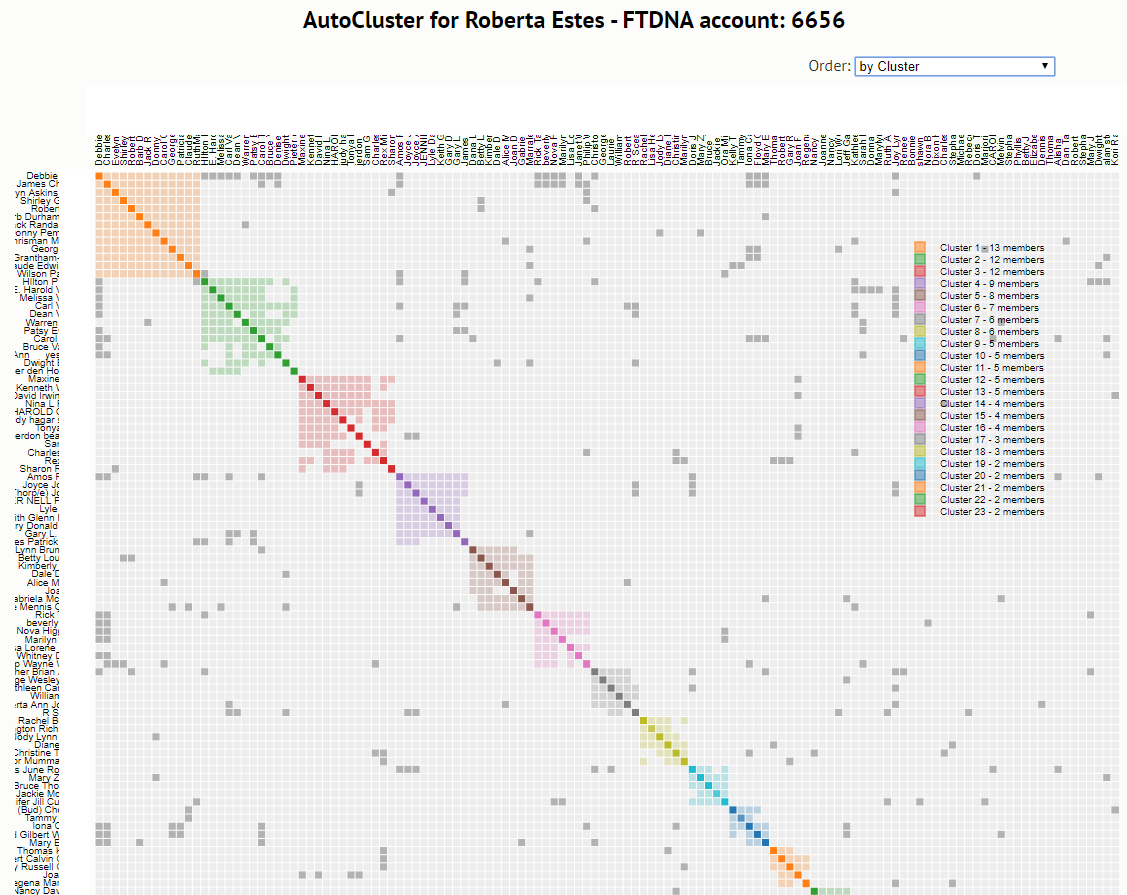Click the Cluster 6 pink legend swatch
The height and width of the screenshot is (895, 1127).
point(919,308)
